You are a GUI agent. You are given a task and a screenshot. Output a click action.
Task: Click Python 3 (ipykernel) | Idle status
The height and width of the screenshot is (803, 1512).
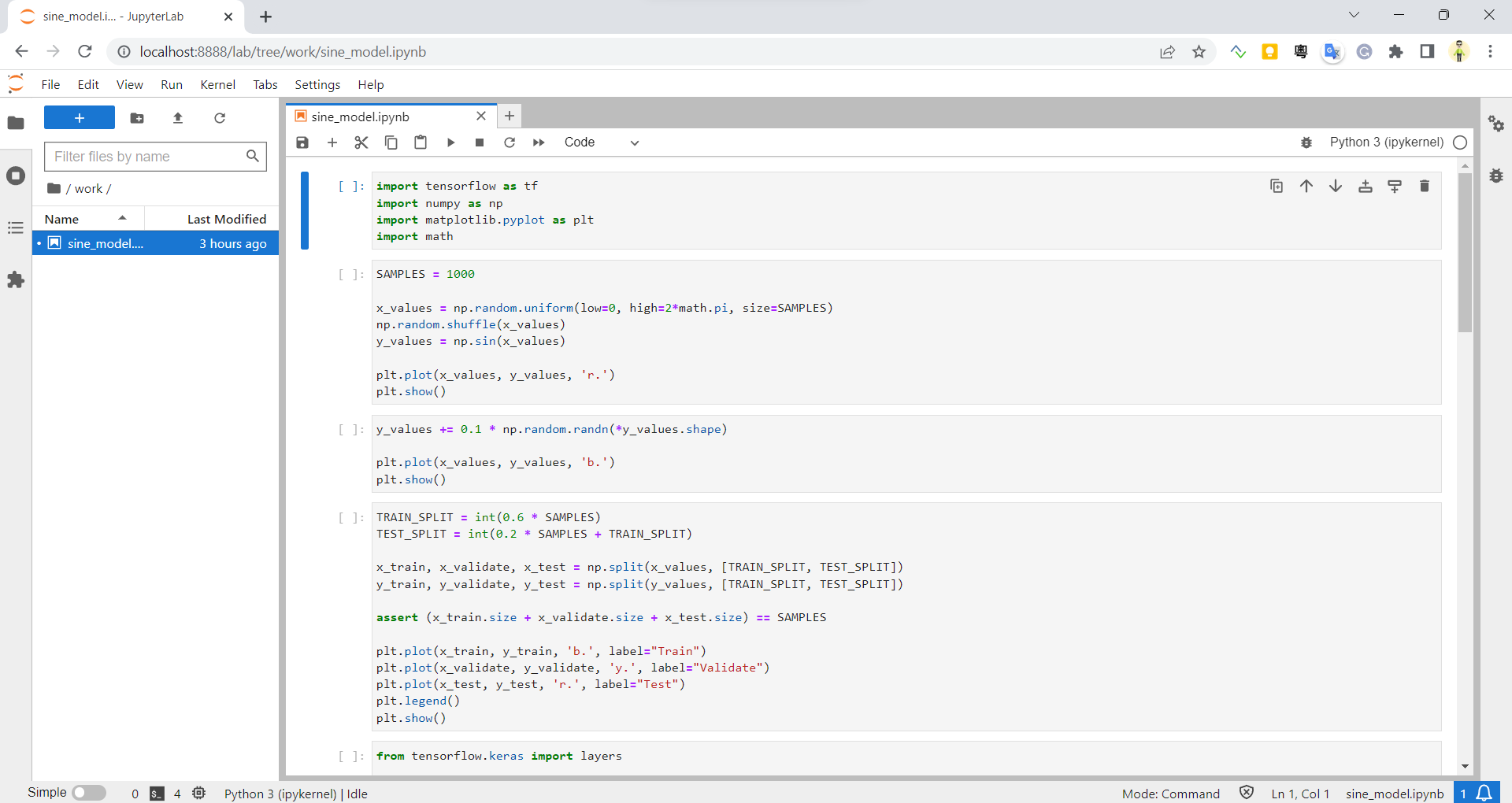point(296,794)
